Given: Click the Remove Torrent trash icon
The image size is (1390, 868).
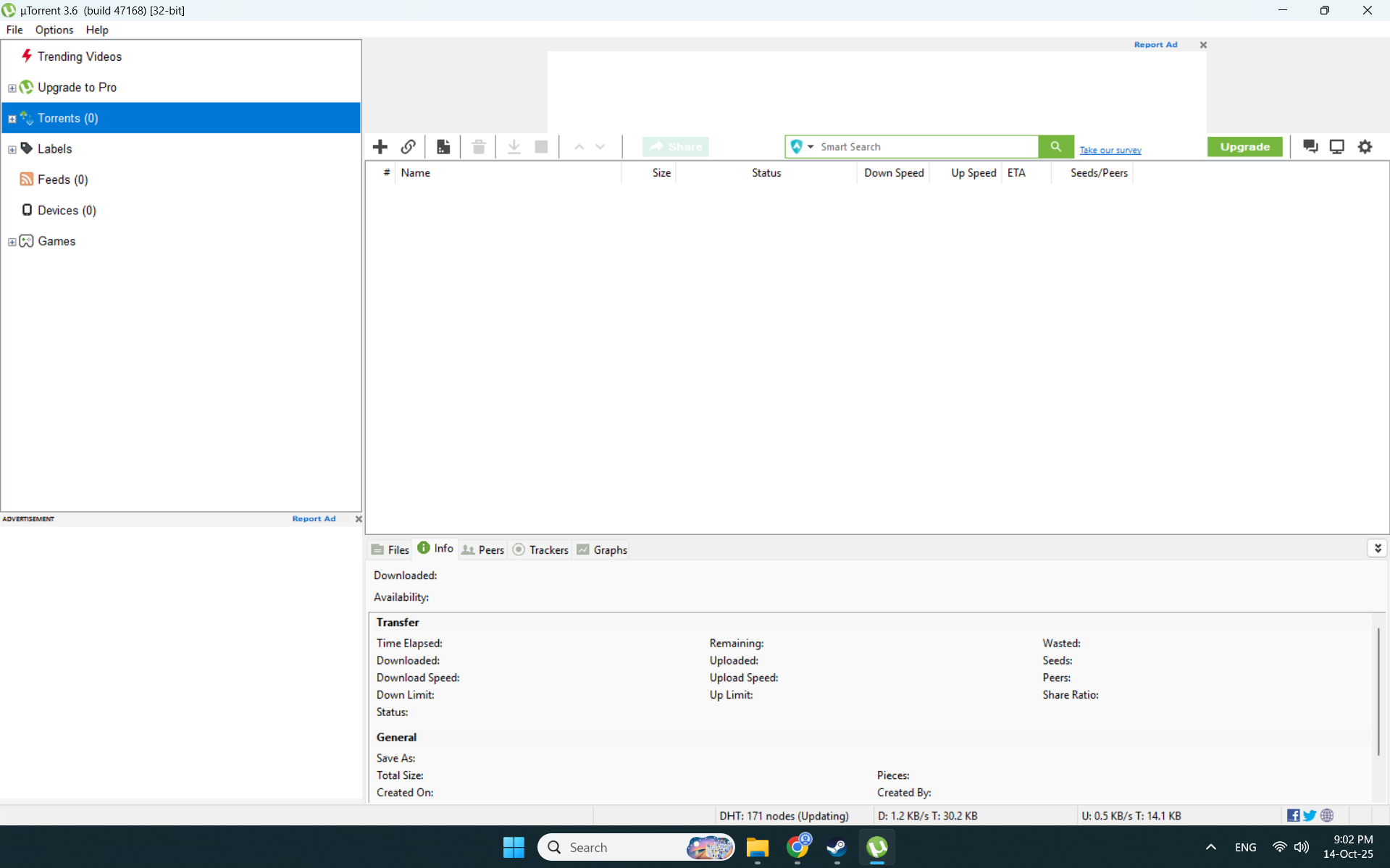Looking at the screenshot, I should pos(479,147).
